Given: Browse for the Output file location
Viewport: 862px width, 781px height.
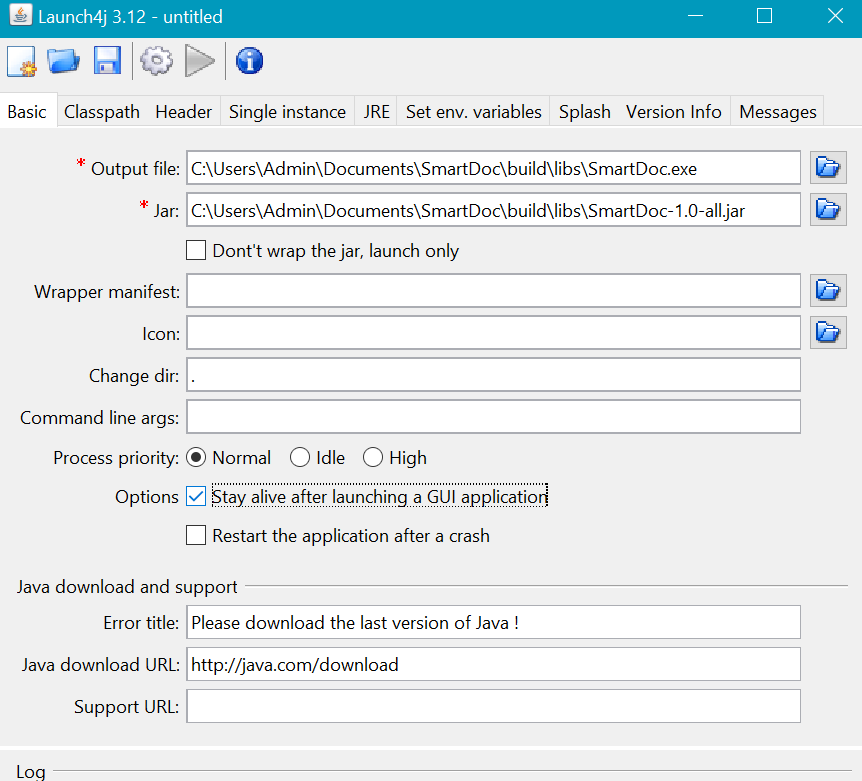Looking at the screenshot, I should [828, 167].
